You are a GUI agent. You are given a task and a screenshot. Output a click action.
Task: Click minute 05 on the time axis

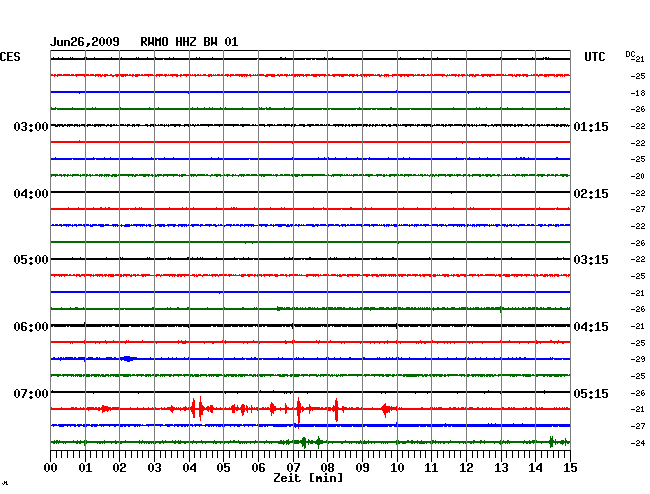click(223, 467)
